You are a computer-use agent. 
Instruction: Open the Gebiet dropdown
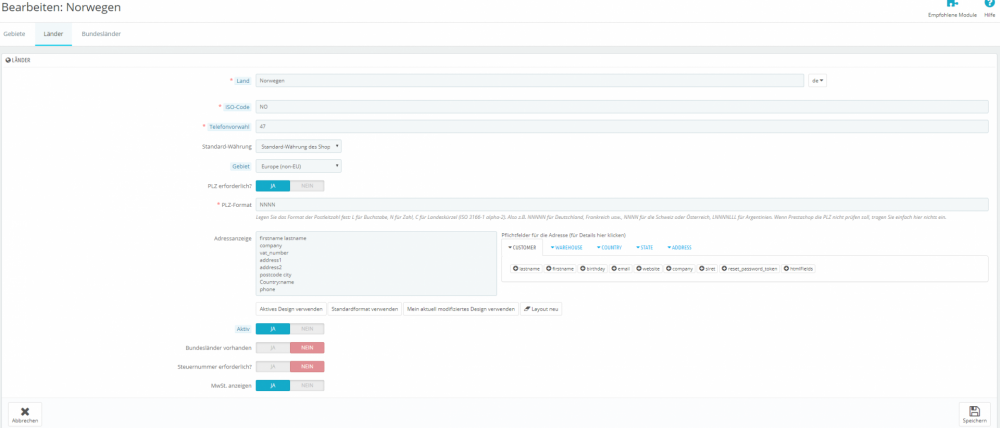(x=298, y=166)
